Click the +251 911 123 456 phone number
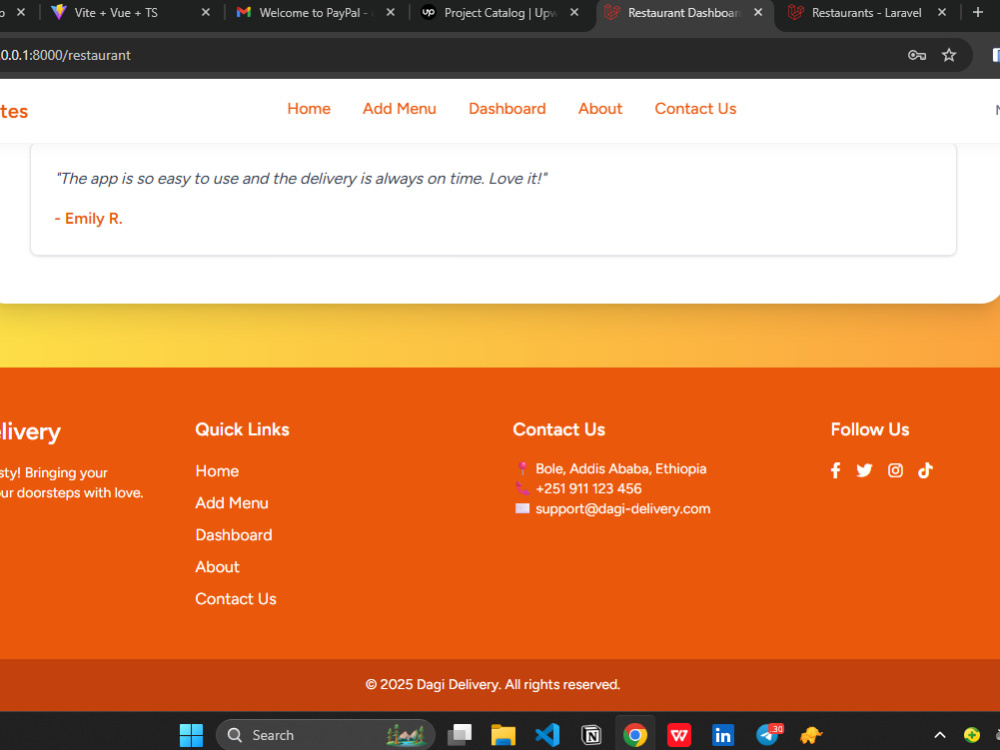This screenshot has width=1000, height=750. pos(588,489)
